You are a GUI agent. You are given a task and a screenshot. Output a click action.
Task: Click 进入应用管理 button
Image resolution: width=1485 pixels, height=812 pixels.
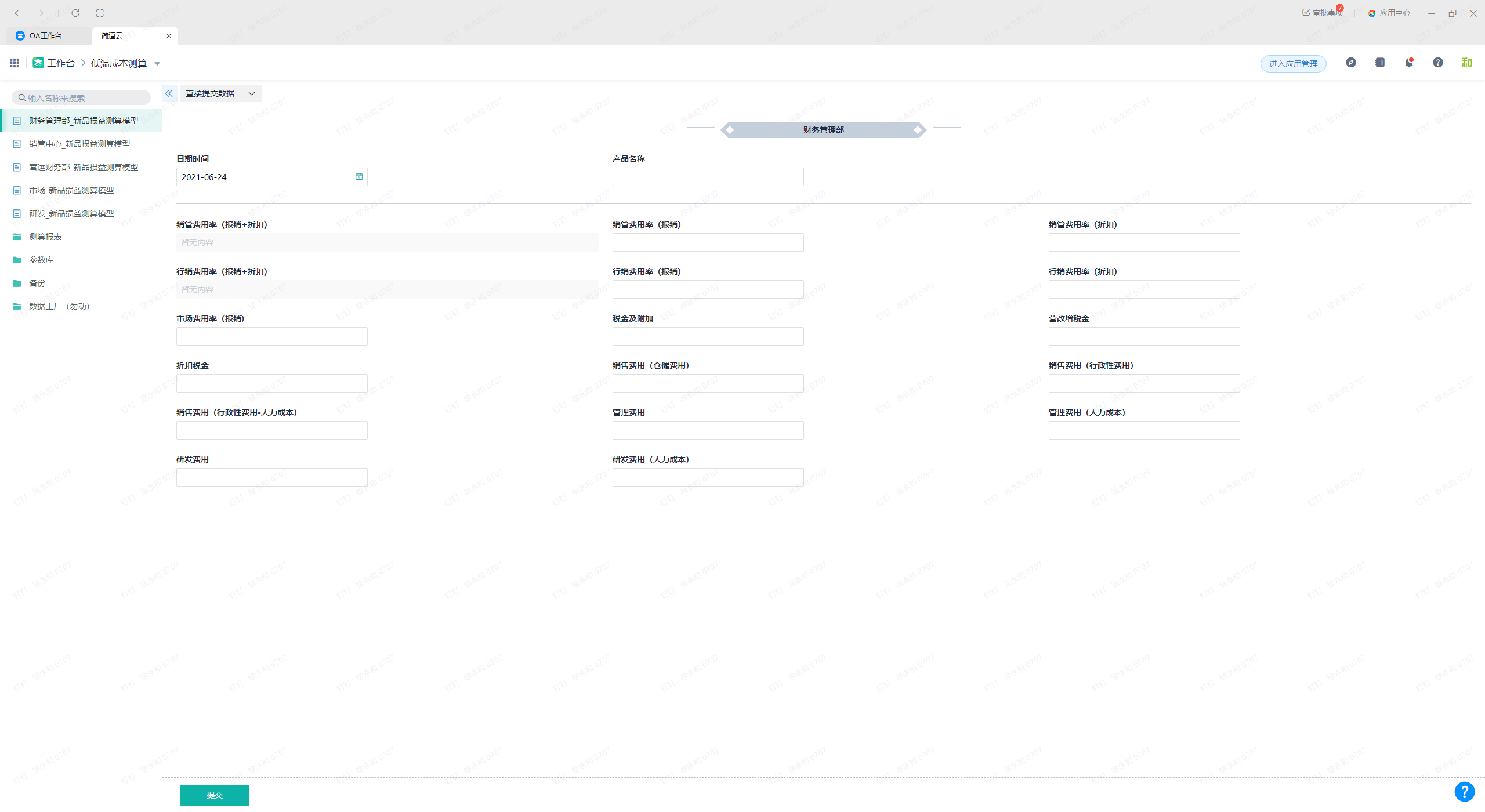point(1293,64)
